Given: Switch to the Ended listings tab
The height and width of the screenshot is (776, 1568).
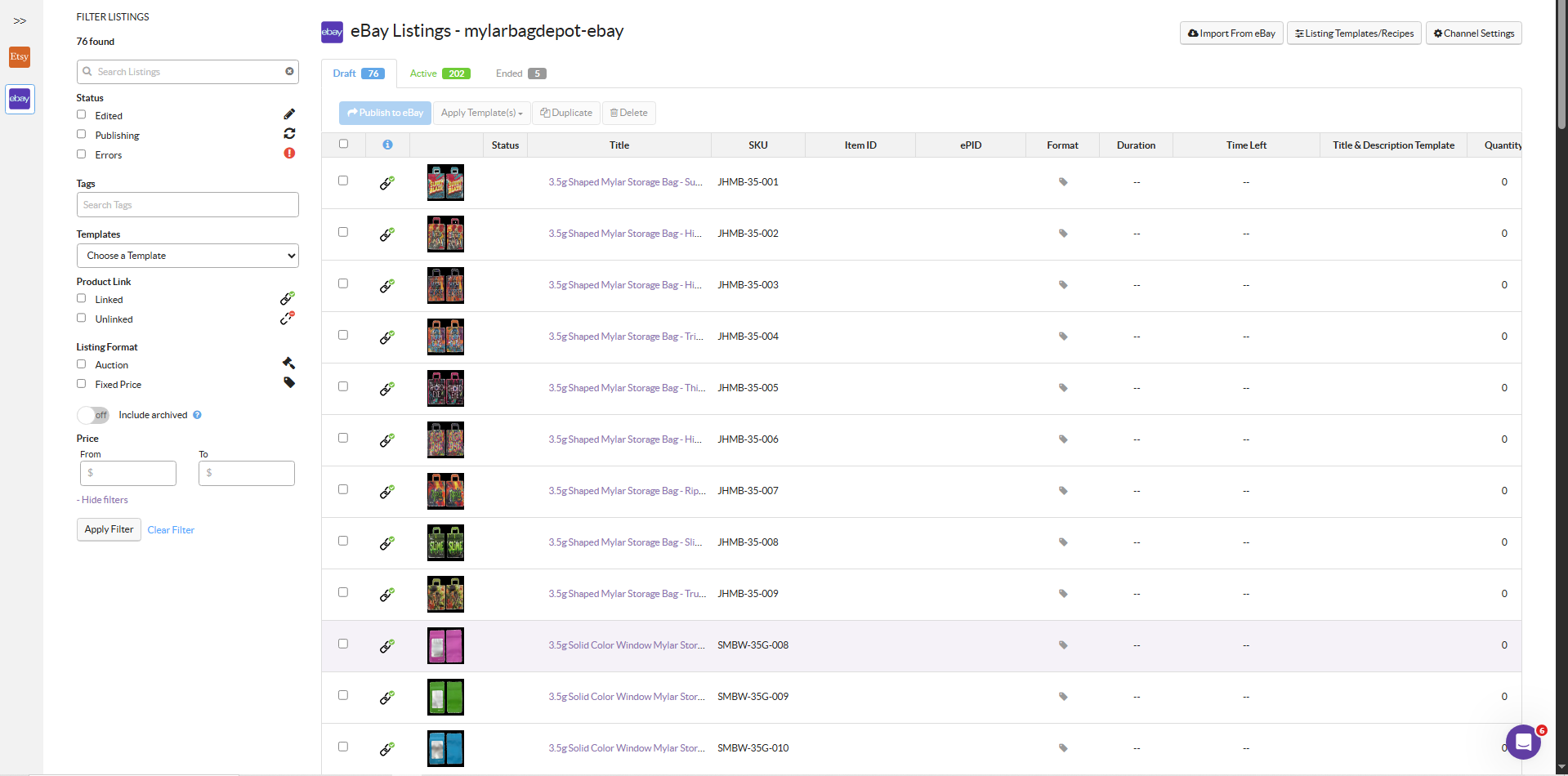Looking at the screenshot, I should [x=520, y=74].
